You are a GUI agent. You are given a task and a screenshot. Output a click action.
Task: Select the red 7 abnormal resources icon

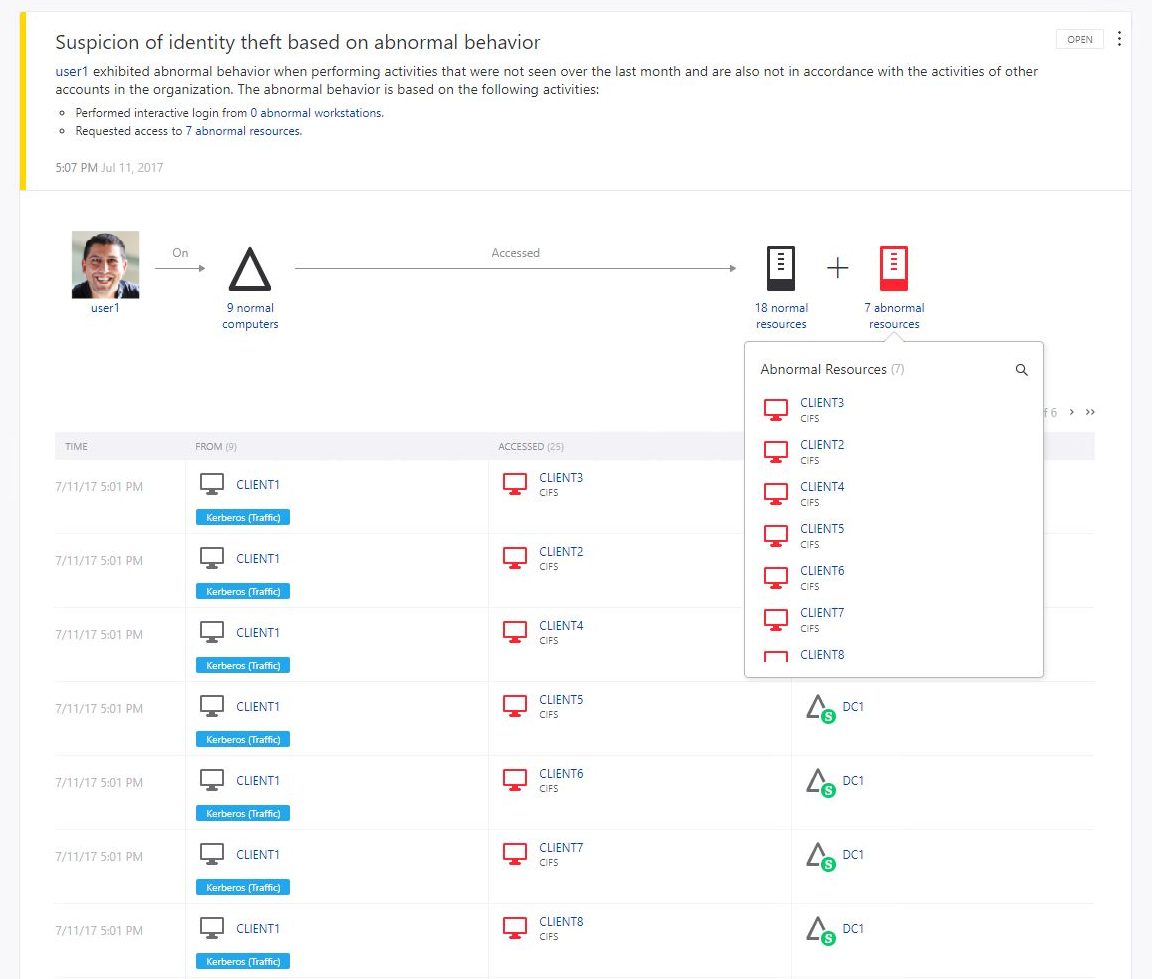893,268
